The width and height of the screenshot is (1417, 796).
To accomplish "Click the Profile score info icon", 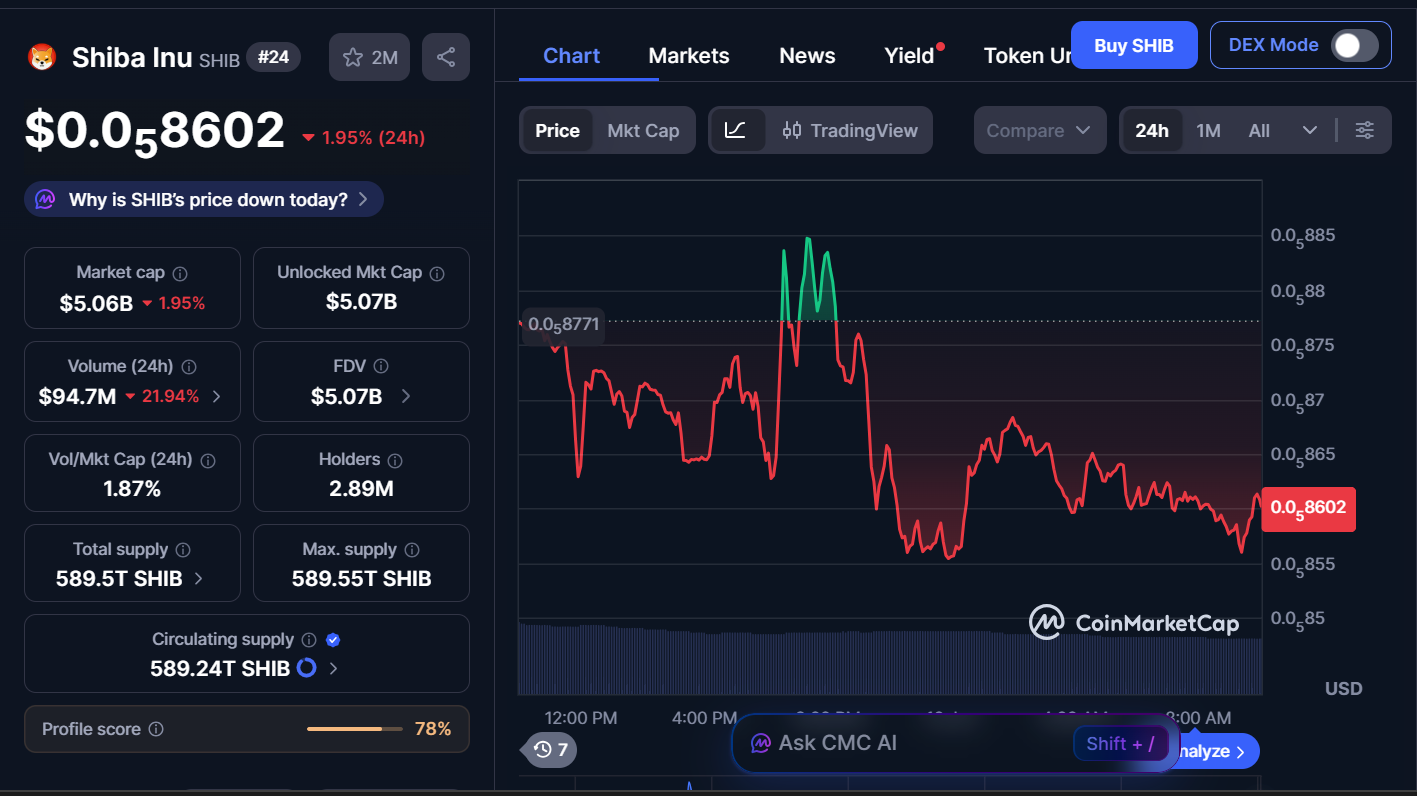I will coord(156,730).
